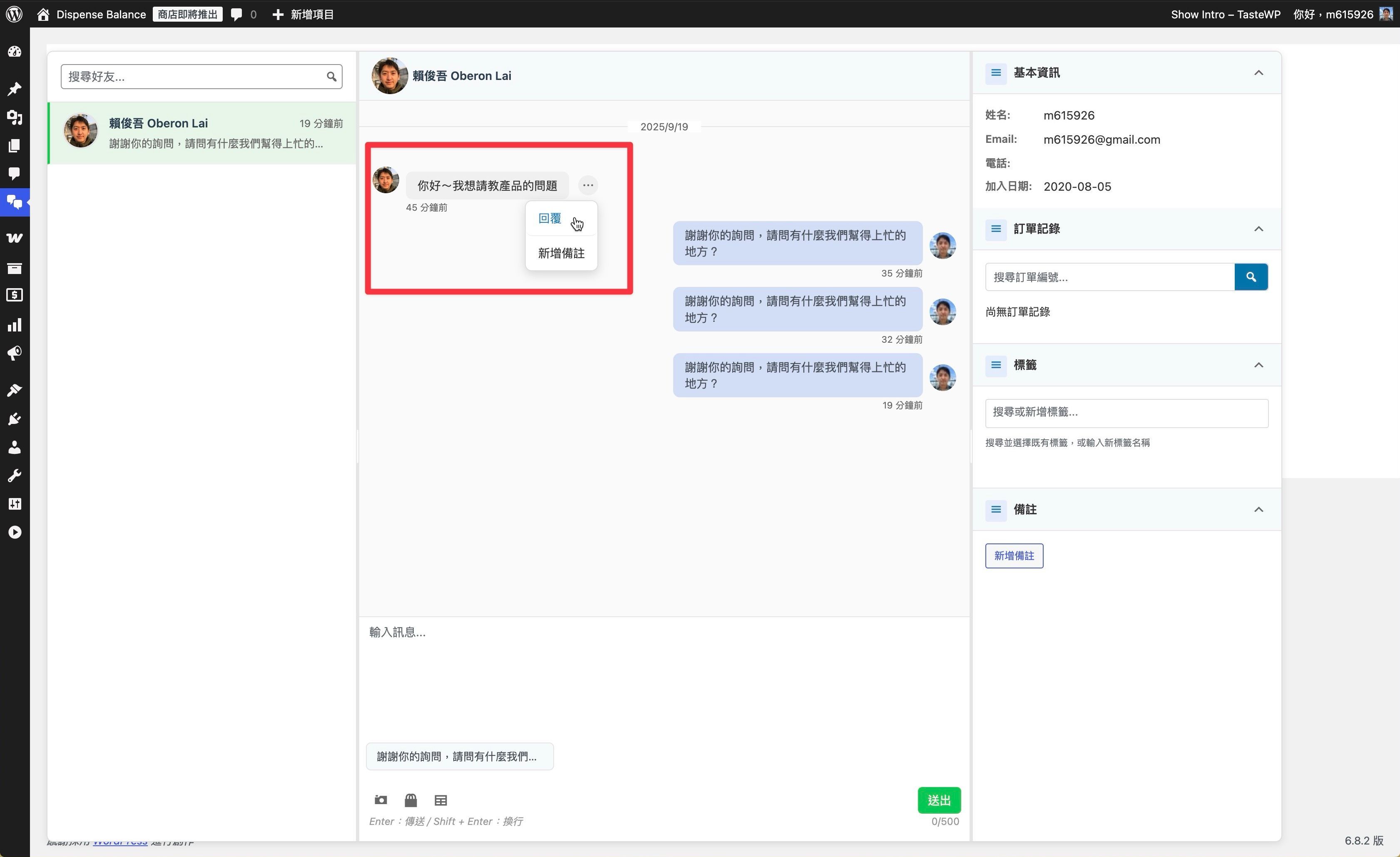Open the three-dots message options button

[x=587, y=185]
